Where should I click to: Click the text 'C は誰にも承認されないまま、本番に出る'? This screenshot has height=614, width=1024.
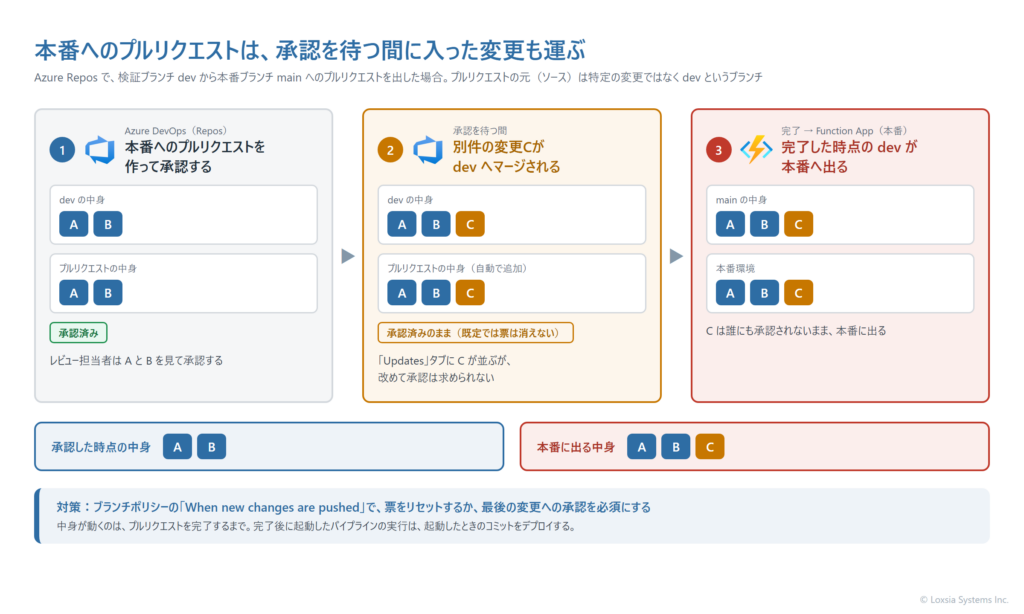coord(796,331)
